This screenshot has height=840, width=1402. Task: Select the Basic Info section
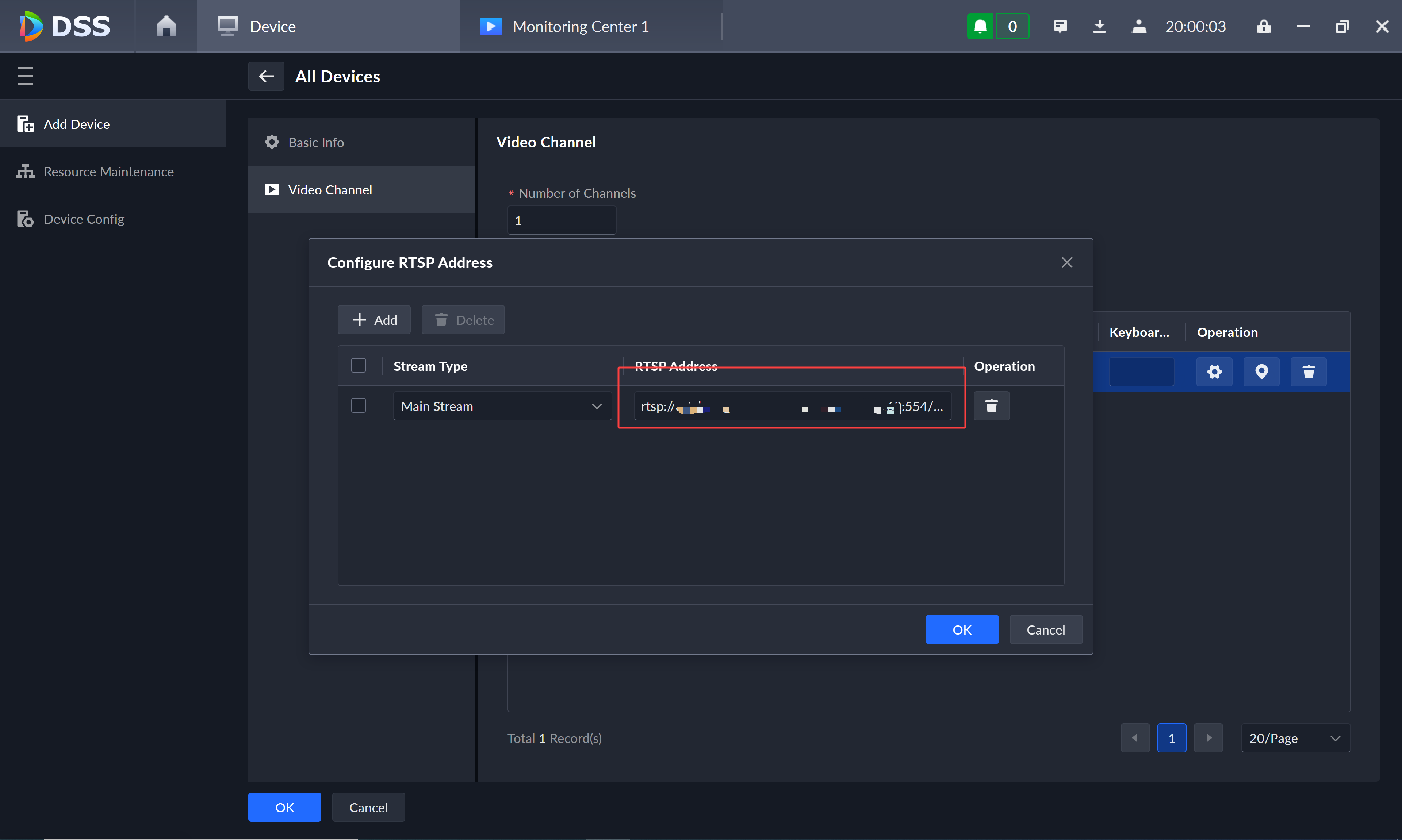(361, 142)
